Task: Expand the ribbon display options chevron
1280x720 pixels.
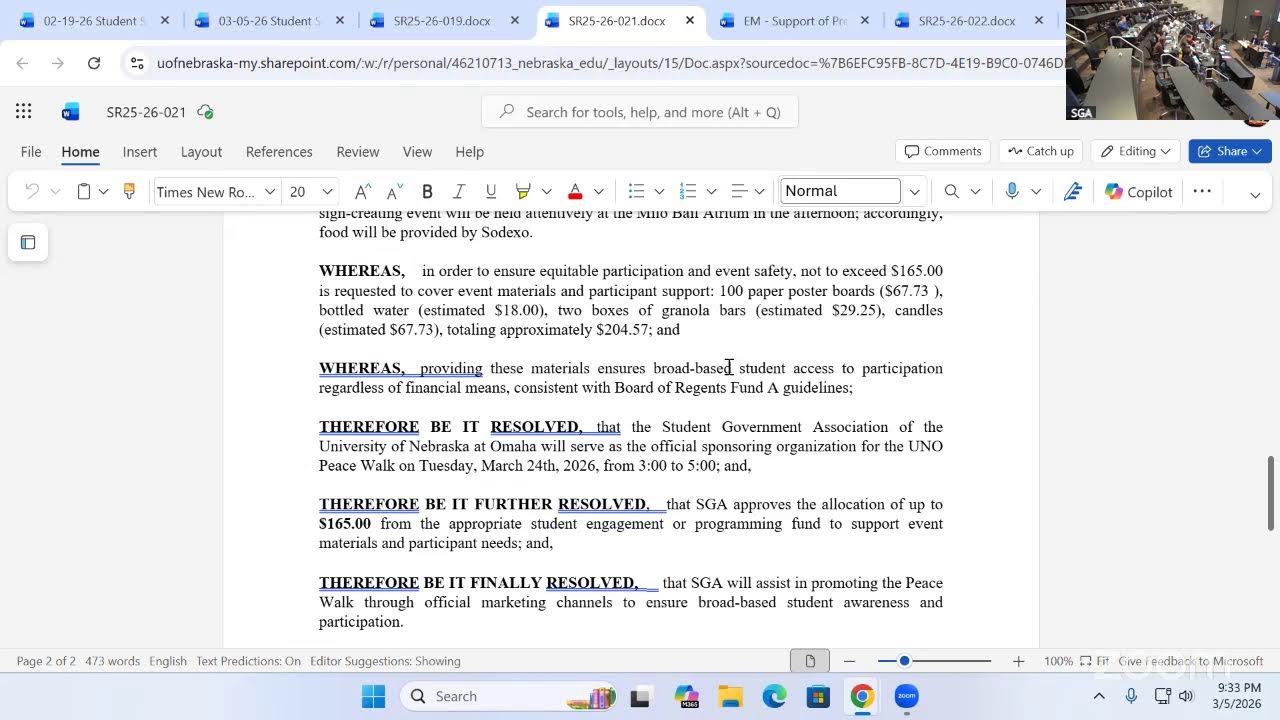Action: pos(1255,194)
